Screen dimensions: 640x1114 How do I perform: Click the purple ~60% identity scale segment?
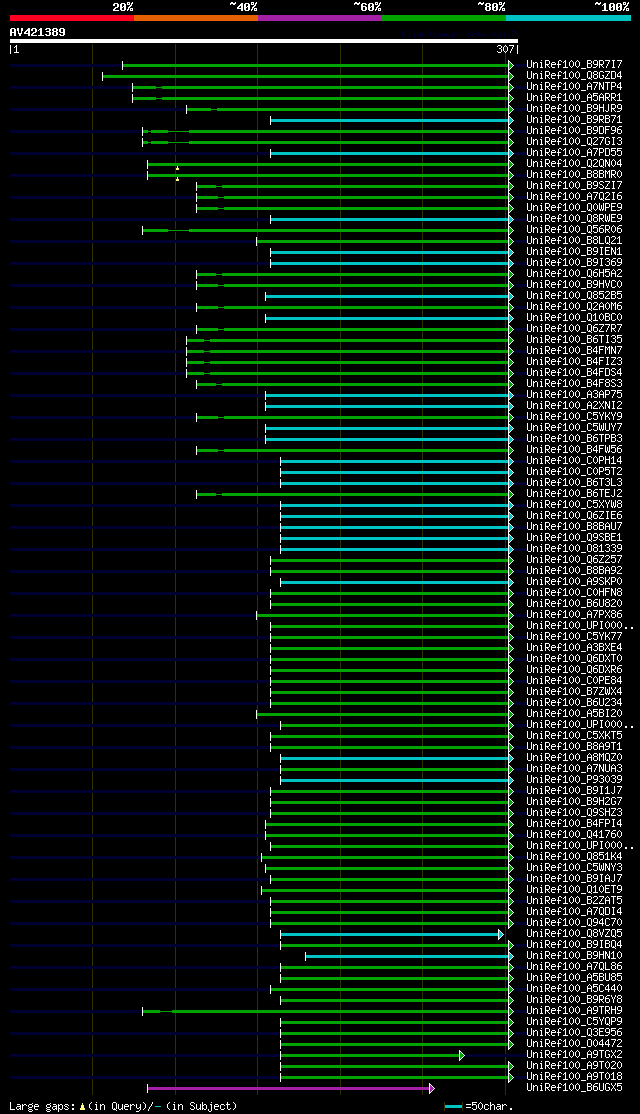(x=320, y=18)
